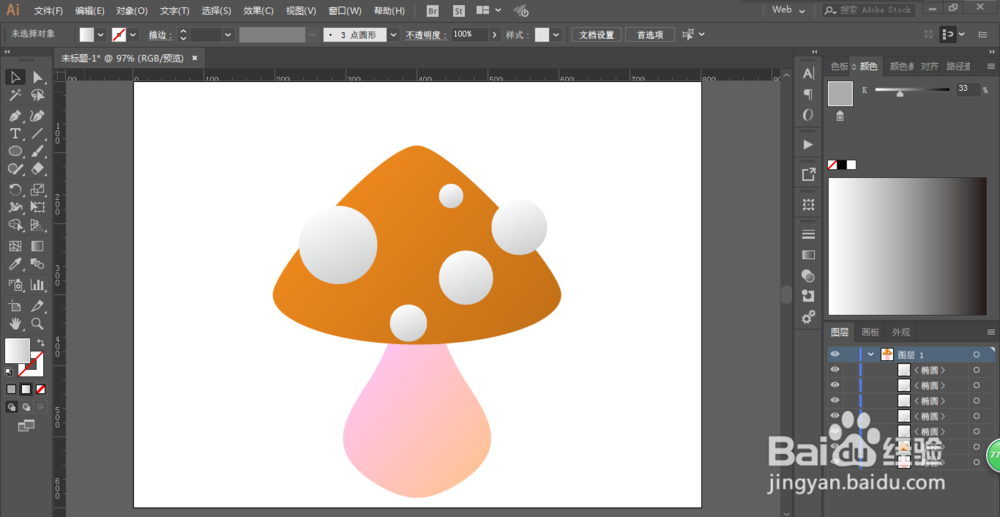Set paint mode to None in toolbox
The width and height of the screenshot is (1000, 517).
click(40, 389)
